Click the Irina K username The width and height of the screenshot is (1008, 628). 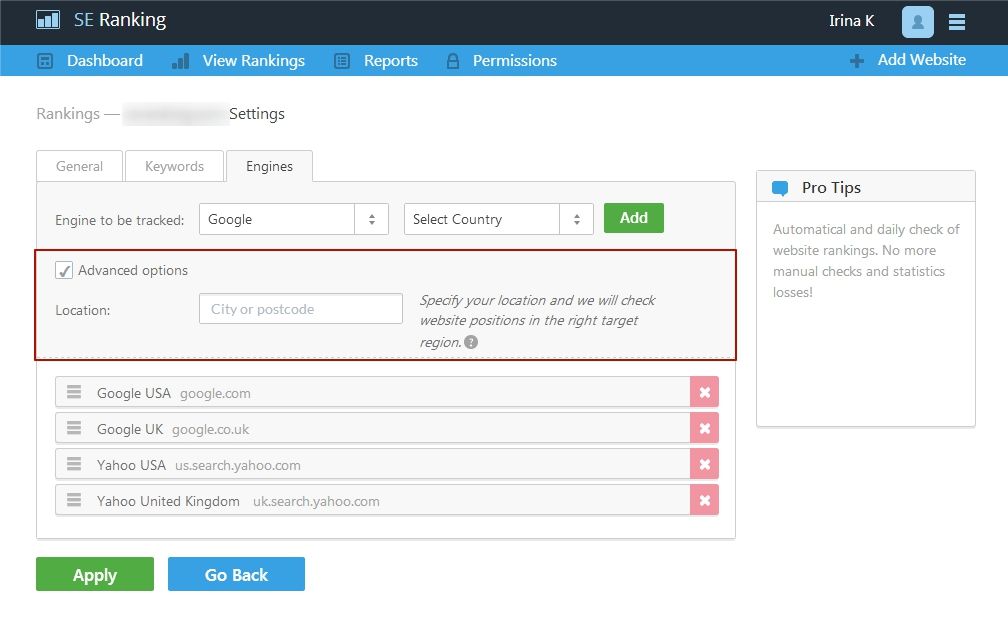tap(851, 21)
